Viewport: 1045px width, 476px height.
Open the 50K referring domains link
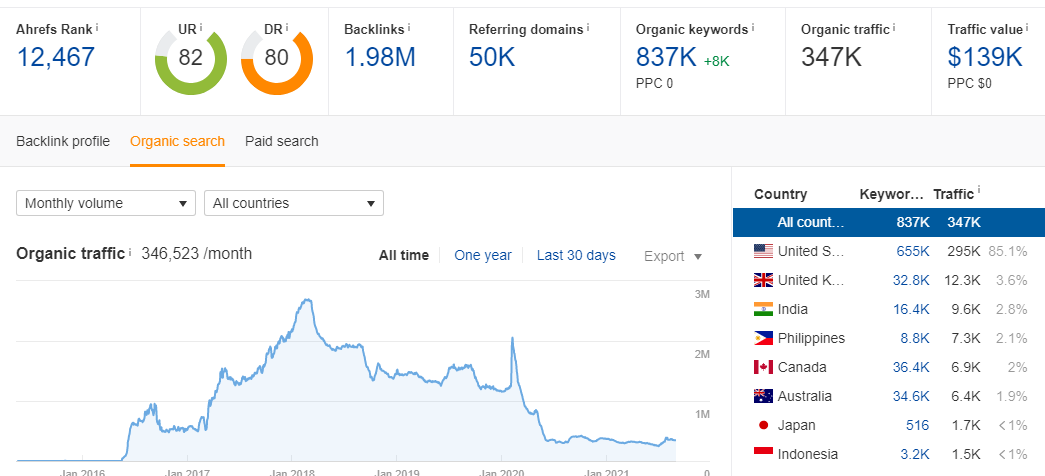coord(492,57)
